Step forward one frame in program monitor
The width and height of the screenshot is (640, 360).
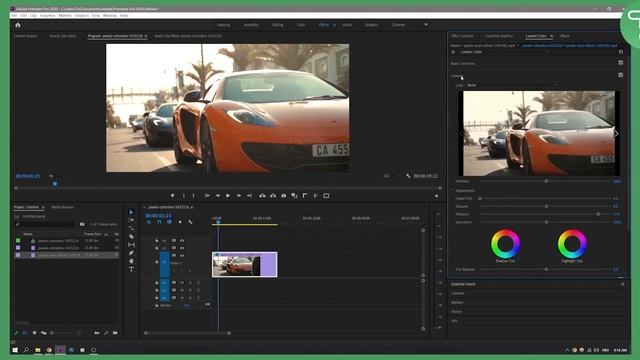(239, 196)
